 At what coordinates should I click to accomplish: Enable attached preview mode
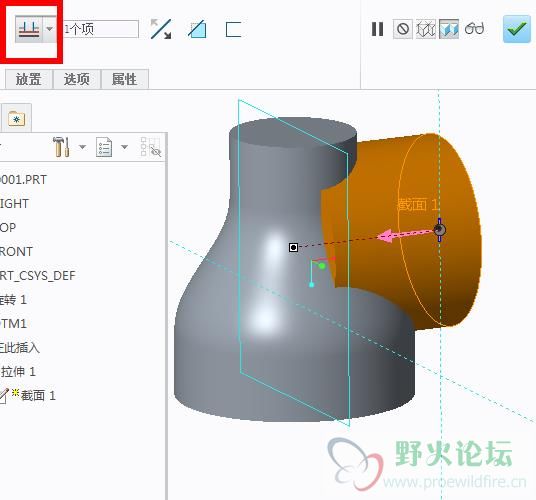click(449, 29)
